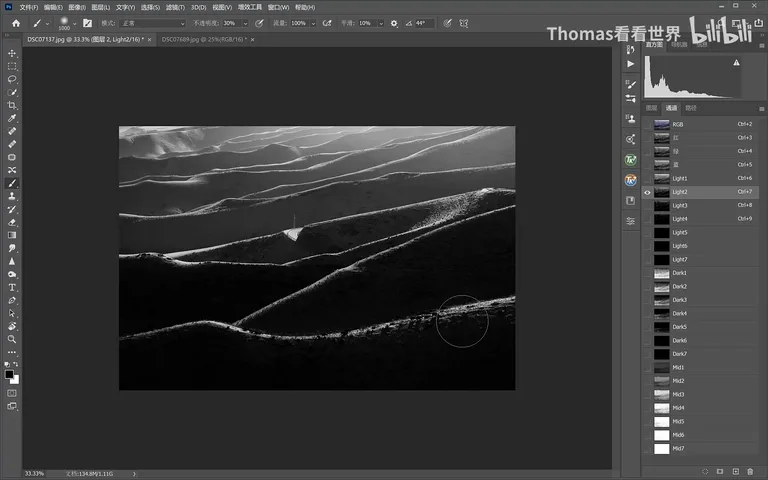Select the Spot Healing Brush tool

coord(12,131)
